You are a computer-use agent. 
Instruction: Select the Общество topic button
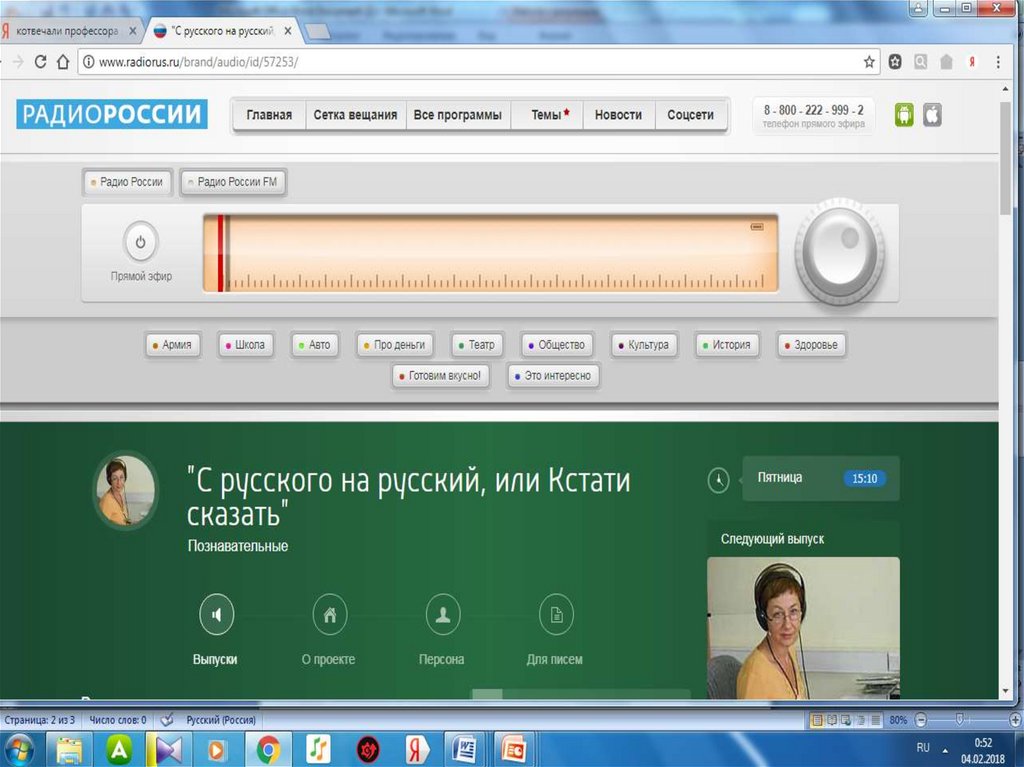pos(557,345)
